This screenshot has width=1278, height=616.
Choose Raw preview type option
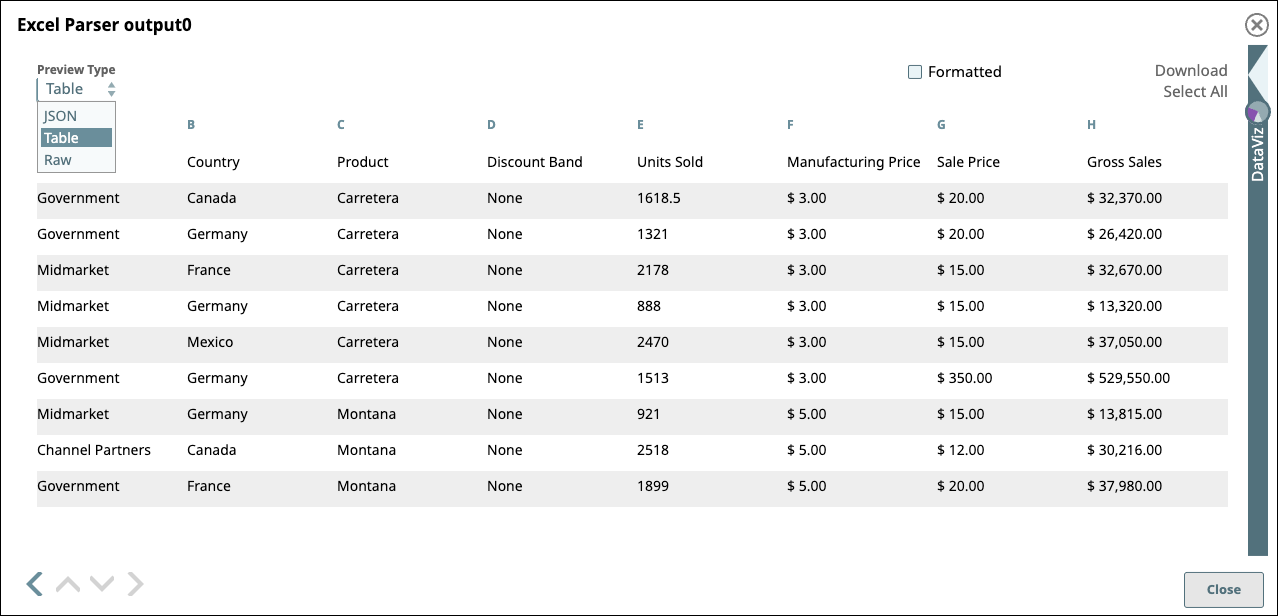tap(58, 160)
